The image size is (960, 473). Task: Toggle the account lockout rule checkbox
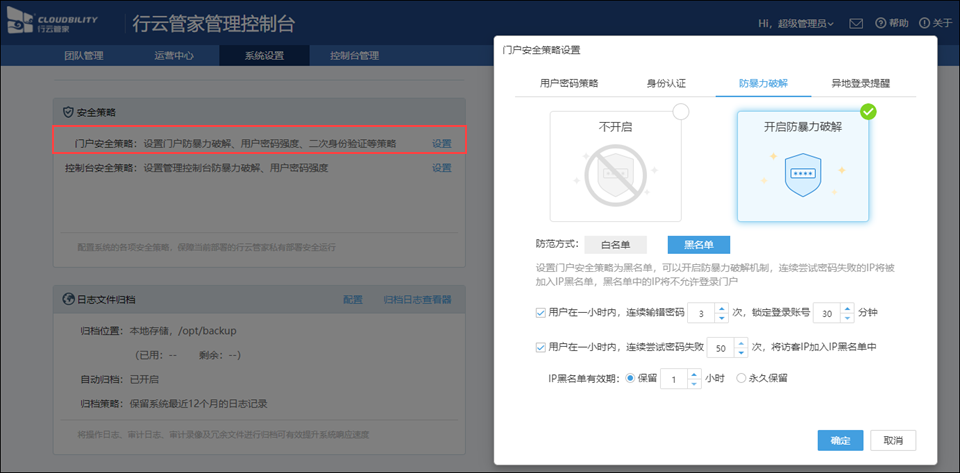click(x=541, y=313)
